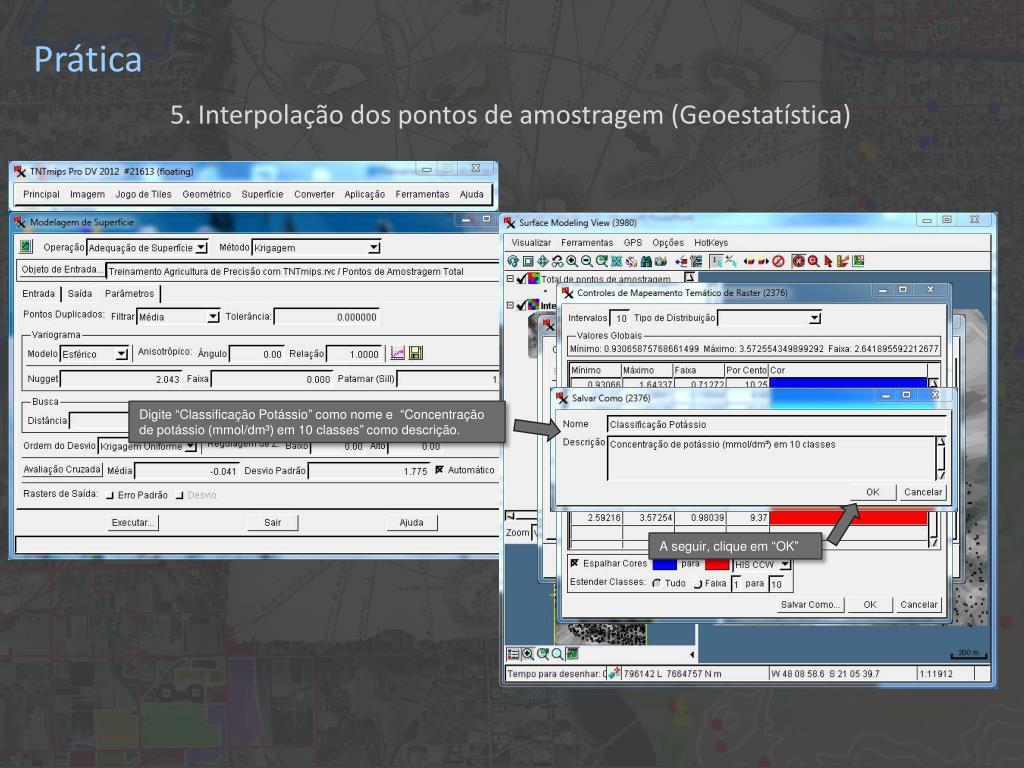Viewport: 1024px width, 768px height.
Task: Click the red color bar in the 2.59216 row
Action: [848, 518]
